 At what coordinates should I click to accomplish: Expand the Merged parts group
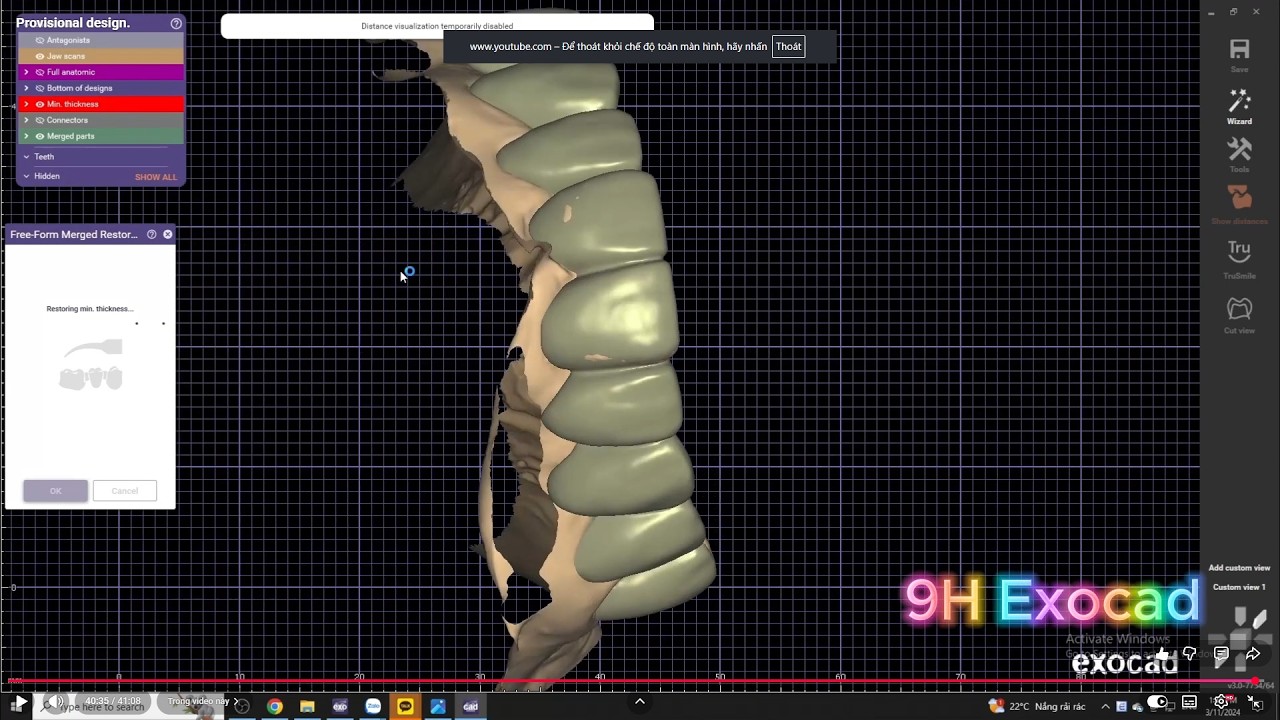tap(26, 136)
